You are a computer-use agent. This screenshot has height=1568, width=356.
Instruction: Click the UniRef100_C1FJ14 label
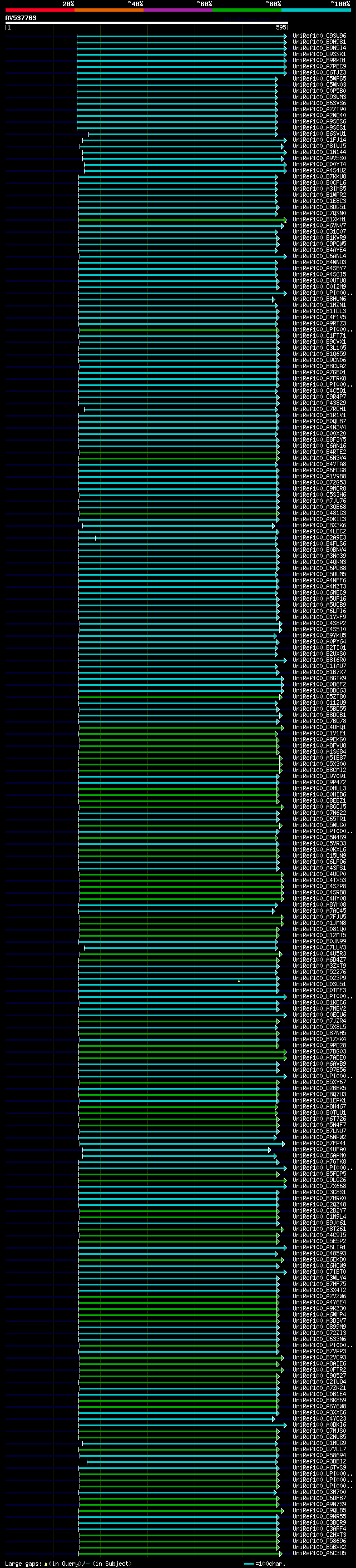[319, 140]
